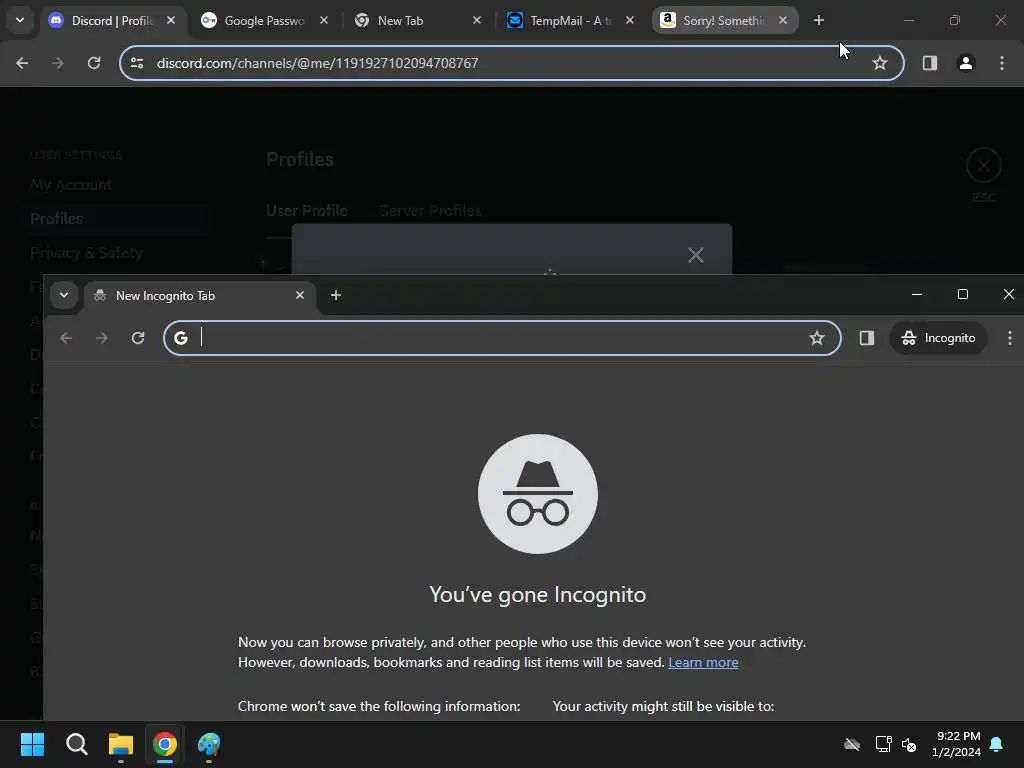Click Chrome icon in taskbar
This screenshot has width=1024, height=768.
(165, 744)
